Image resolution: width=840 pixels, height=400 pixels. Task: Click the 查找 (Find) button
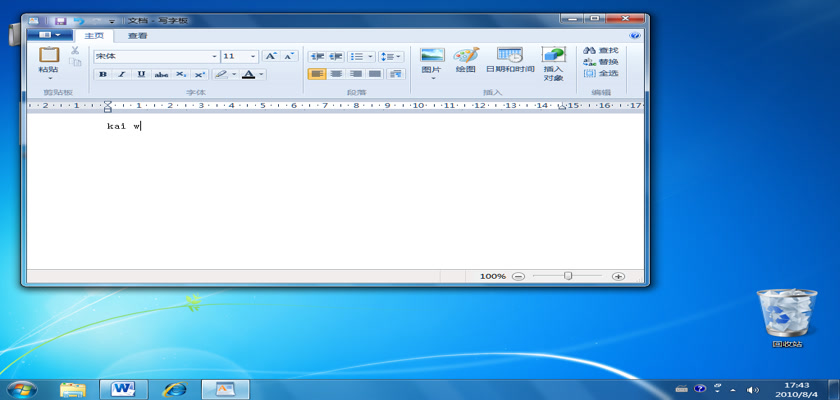click(601, 50)
